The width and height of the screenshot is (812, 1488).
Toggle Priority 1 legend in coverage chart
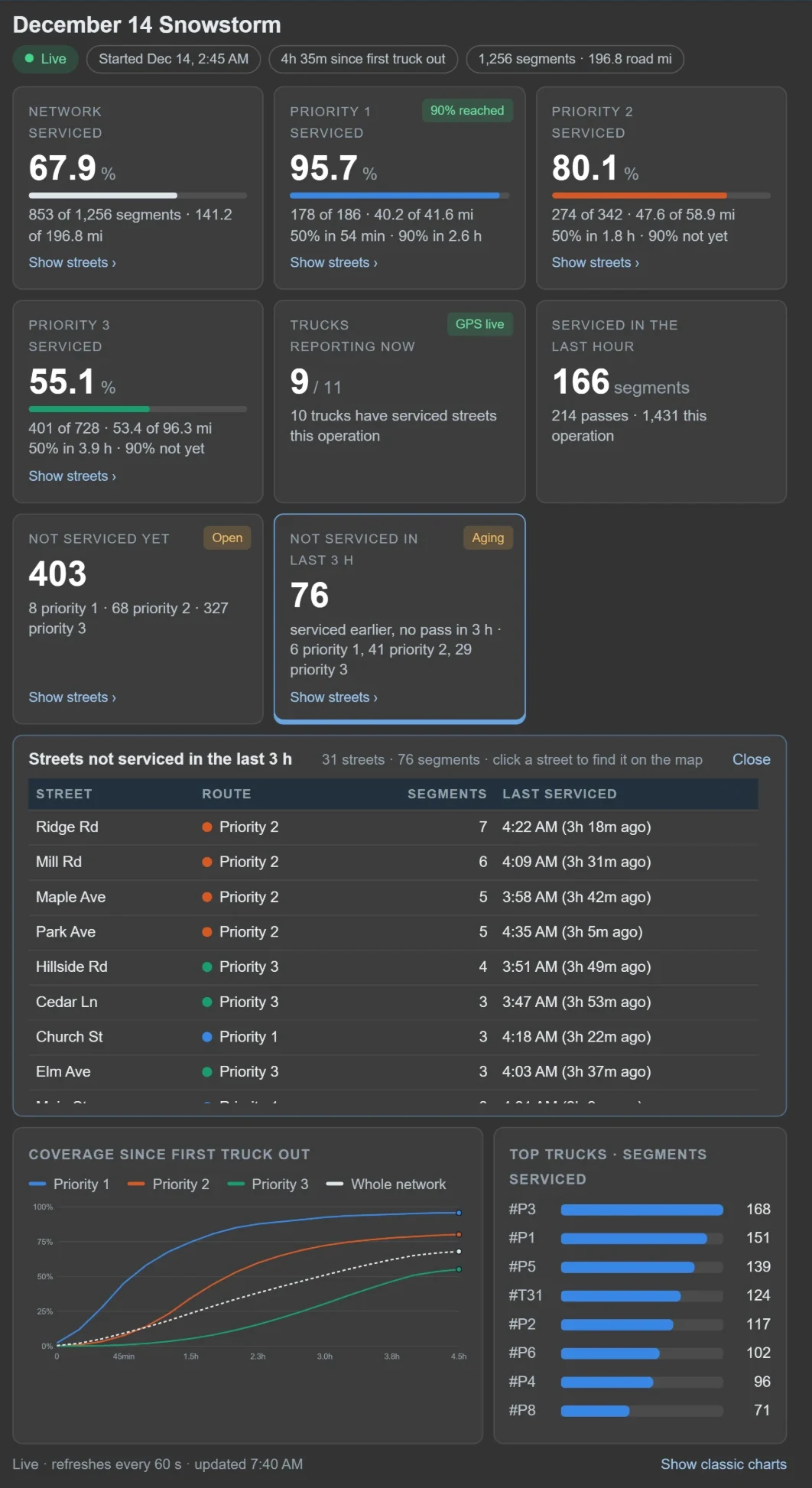click(69, 1184)
